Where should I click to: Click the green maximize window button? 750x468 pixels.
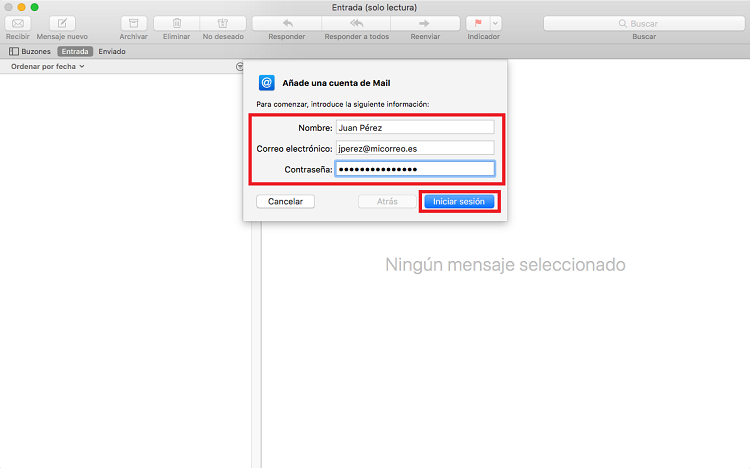[x=34, y=7]
